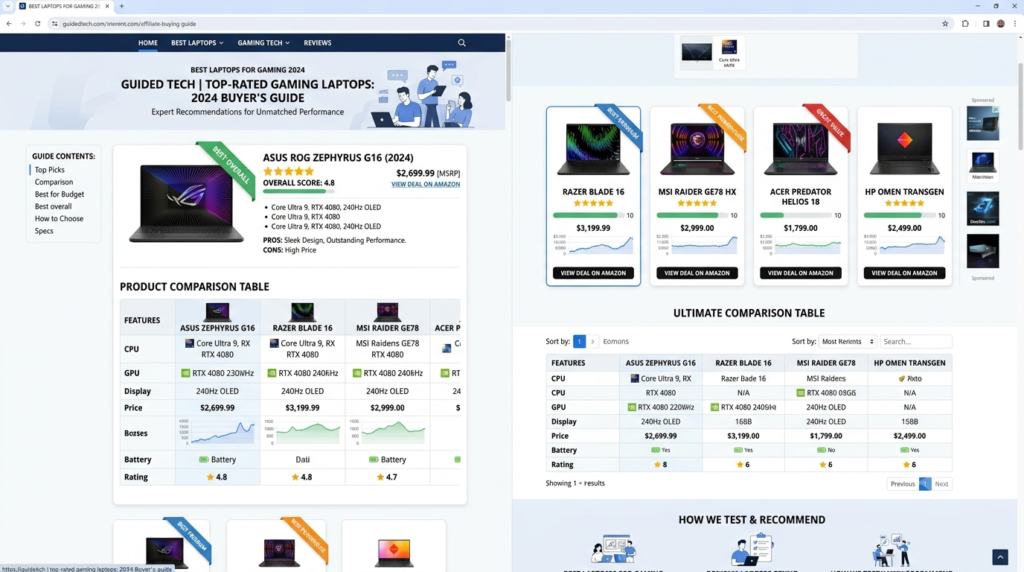Click the Razer Blade 16 column header in ultimate table
The width and height of the screenshot is (1024, 572).
coord(743,363)
